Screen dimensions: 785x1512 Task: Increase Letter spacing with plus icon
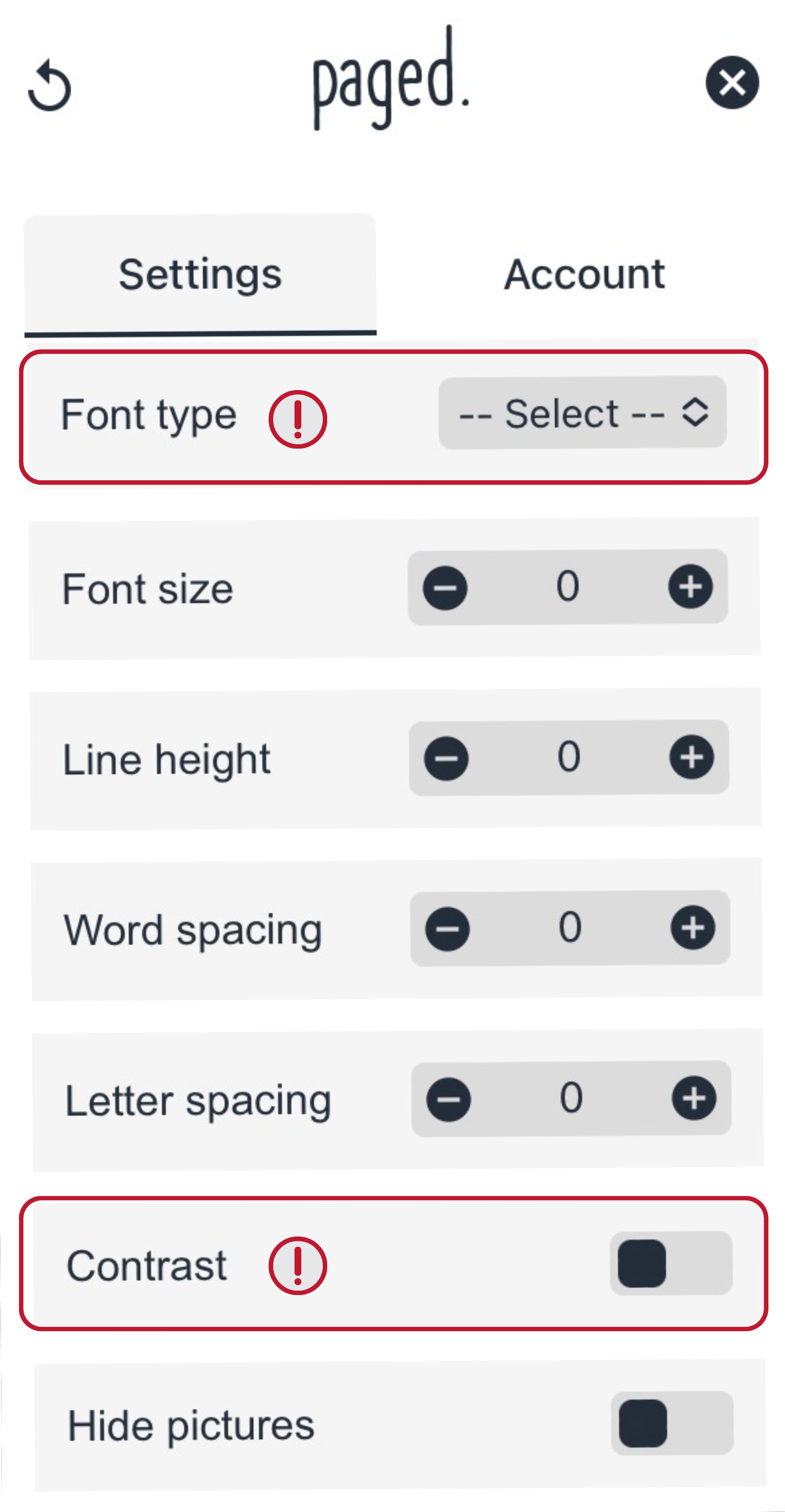(694, 1098)
